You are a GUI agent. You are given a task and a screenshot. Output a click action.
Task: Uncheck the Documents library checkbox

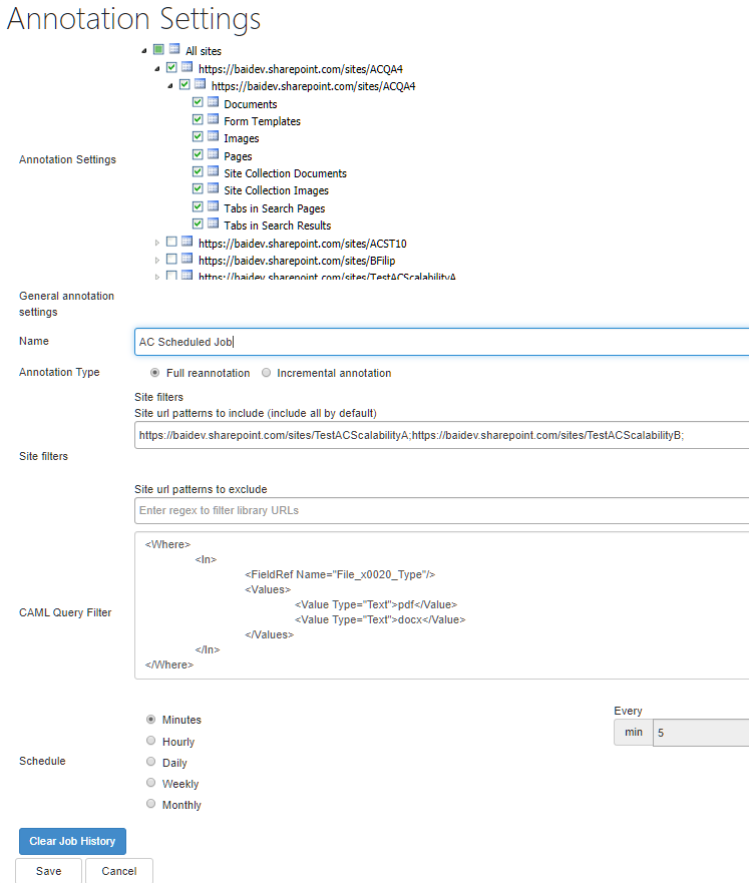[x=198, y=103]
